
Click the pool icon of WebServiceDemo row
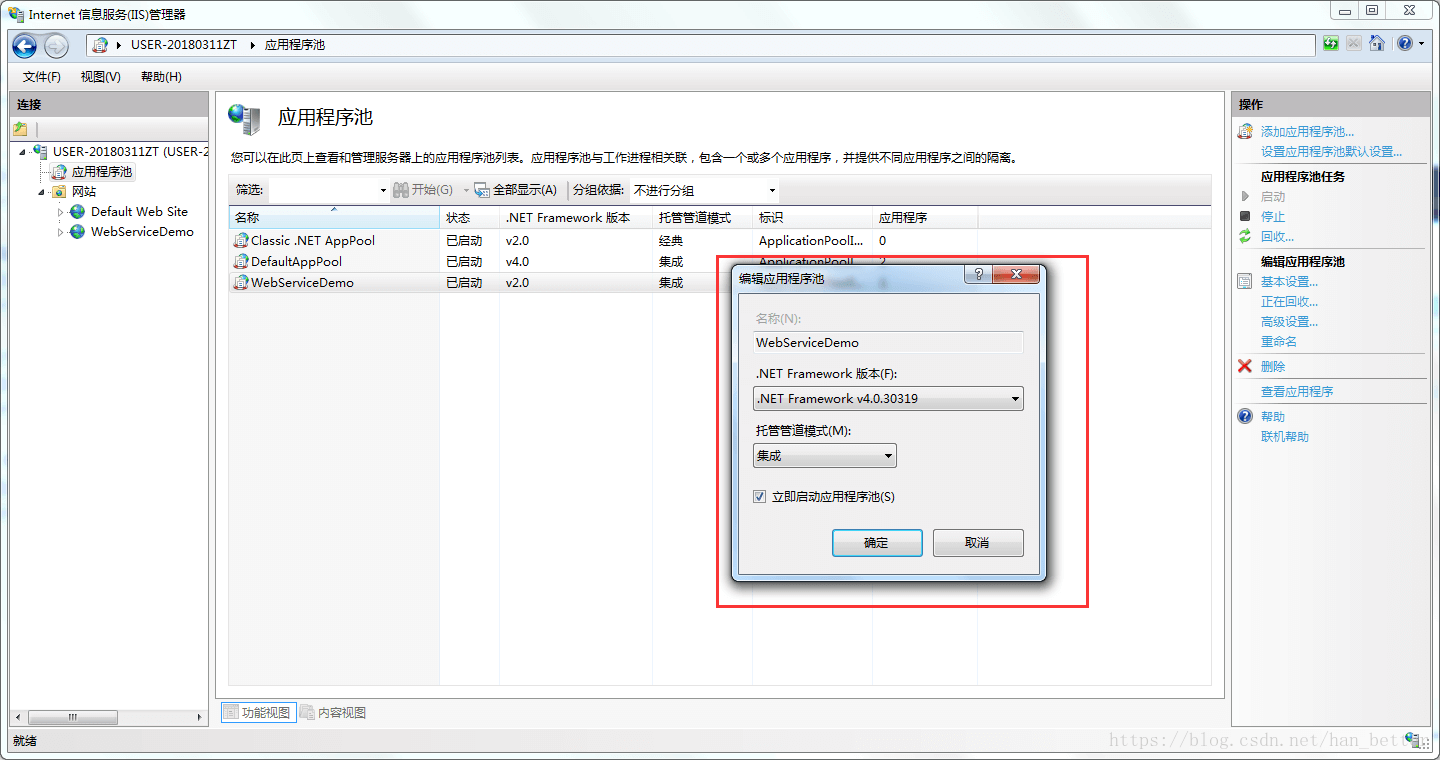(x=240, y=283)
